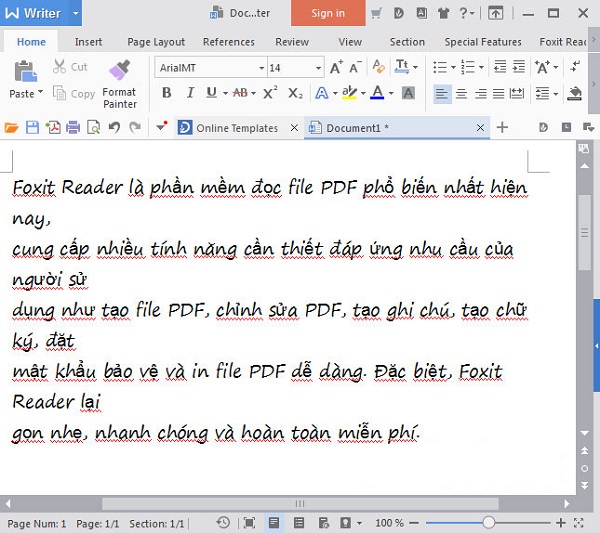
Task: Center align the text
Action: [x=461, y=93]
